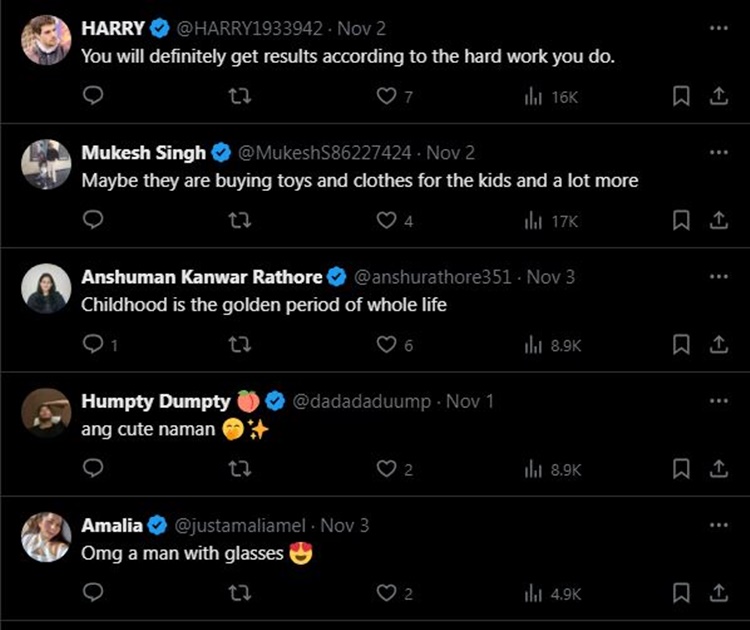Like Amalia's glasses tweet
The image size is (750, 630).
(387, 593)
